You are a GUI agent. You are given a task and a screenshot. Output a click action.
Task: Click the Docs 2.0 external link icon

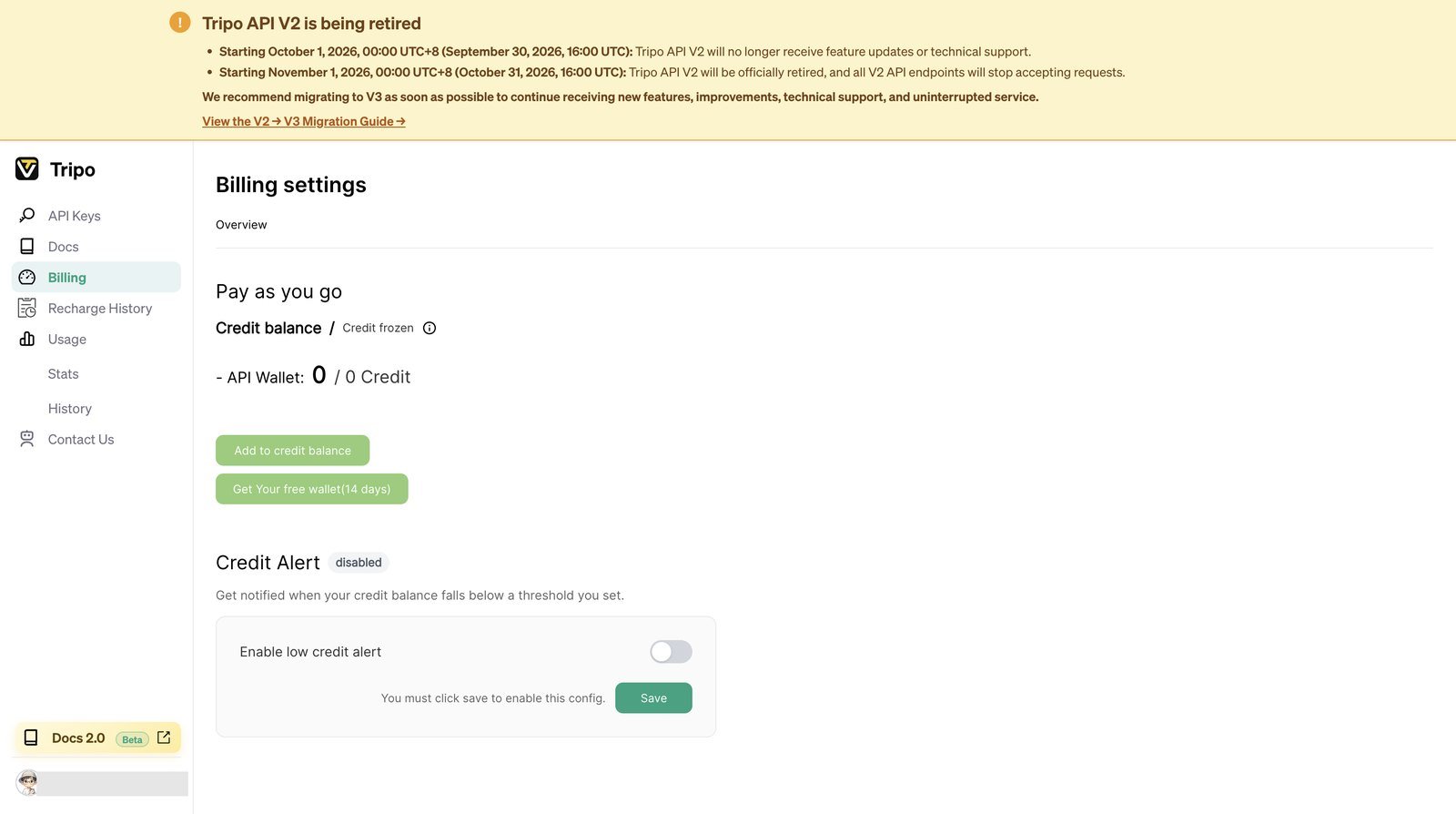(x=164, y=738)
